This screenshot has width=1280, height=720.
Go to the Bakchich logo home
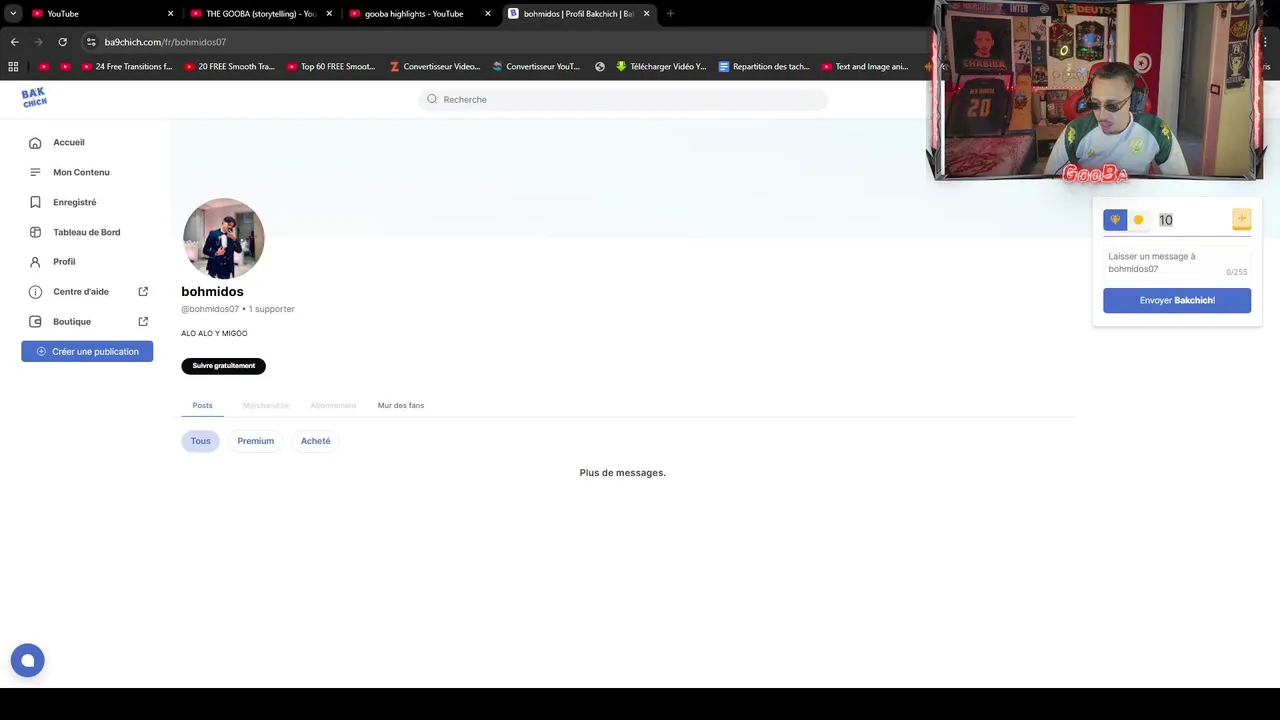[x=34, y=97]
